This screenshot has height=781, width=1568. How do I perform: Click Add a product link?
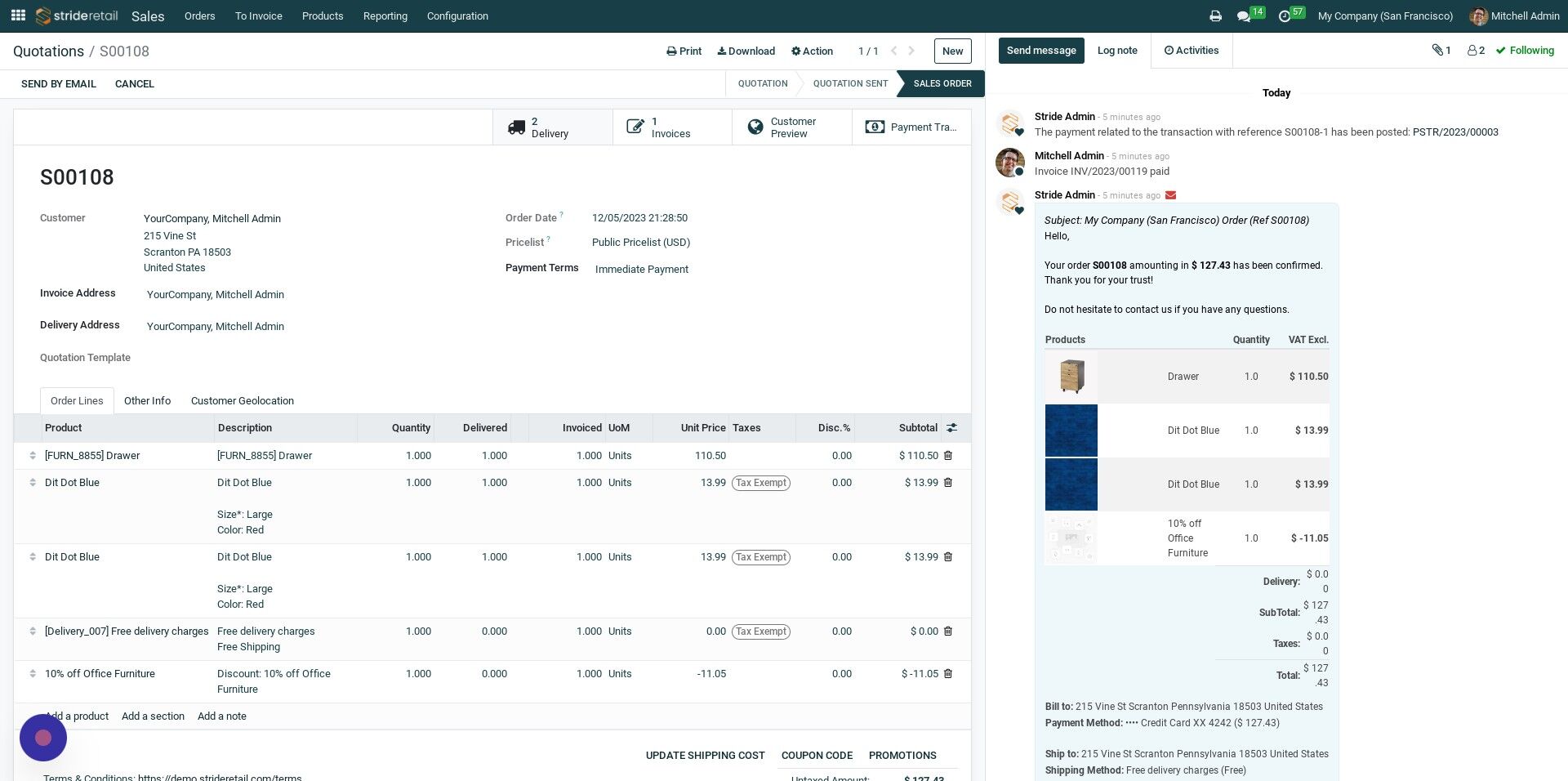click(77, 716)
